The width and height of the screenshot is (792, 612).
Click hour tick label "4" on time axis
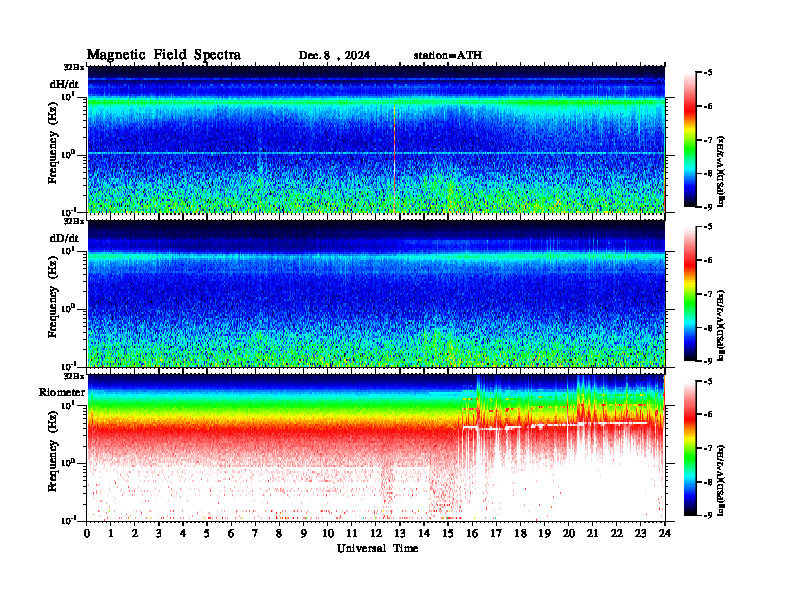tap(183, 533)
